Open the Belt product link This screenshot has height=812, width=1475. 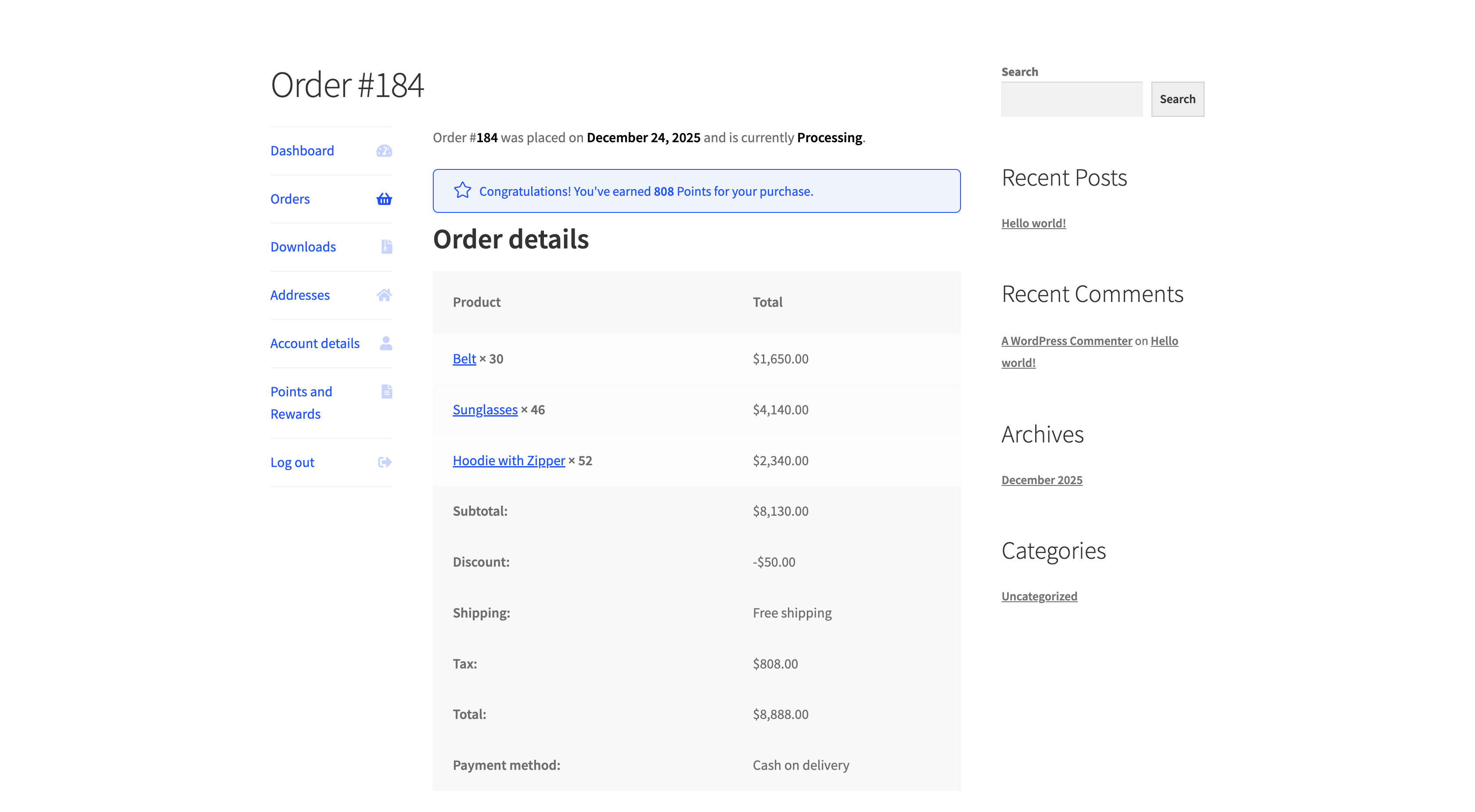point(464,359)
